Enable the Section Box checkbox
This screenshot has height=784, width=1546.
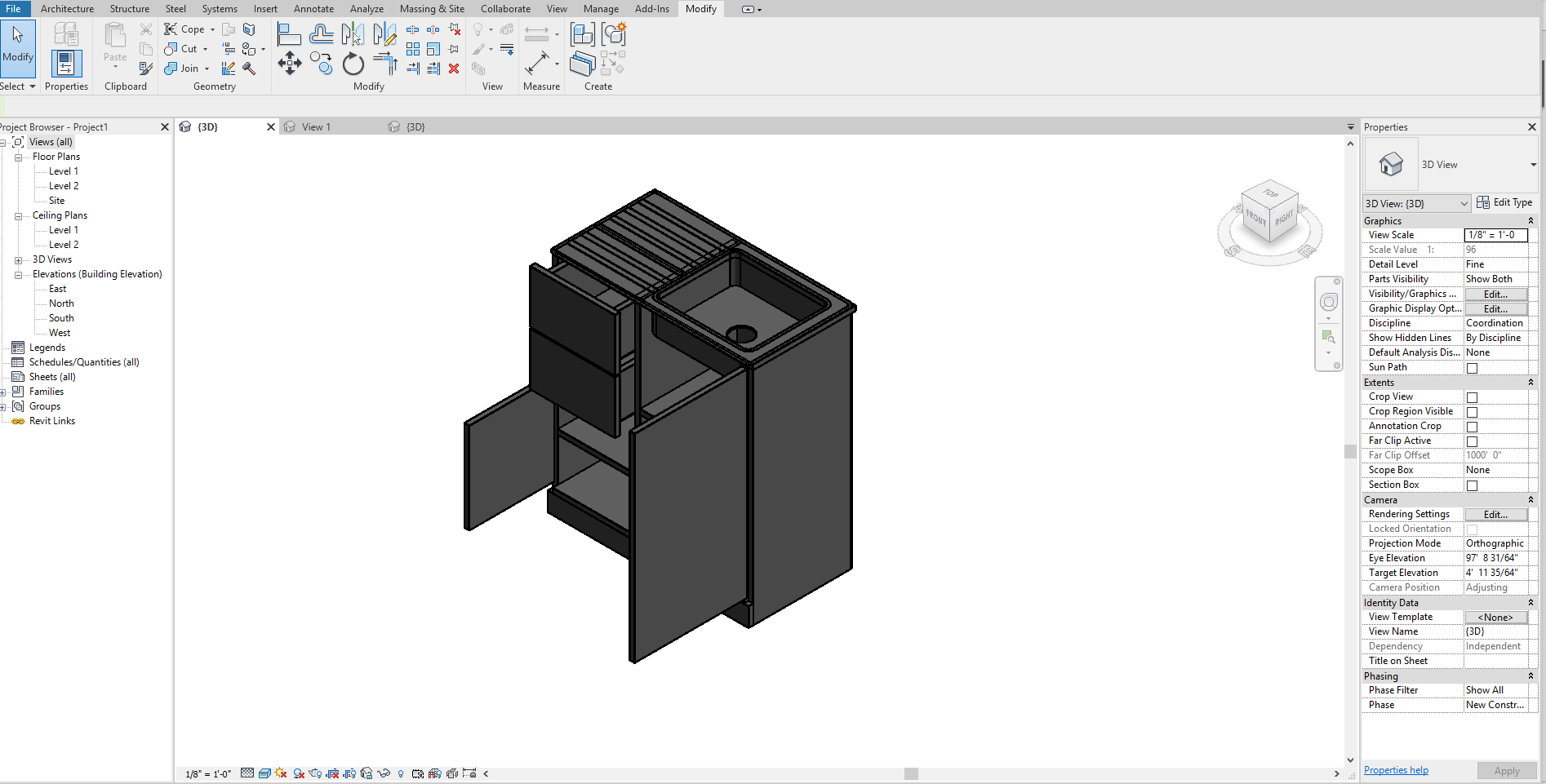point(1473,485)
